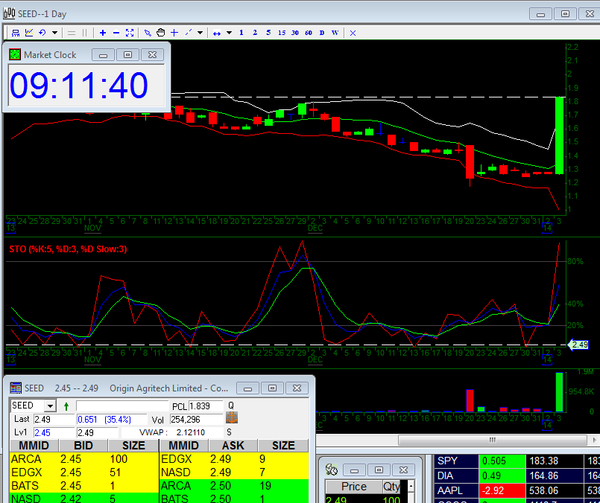This screenshot has height=503, width=600.
Task: Select the Weekly (W) timeframe
Action: click(335, 33)
